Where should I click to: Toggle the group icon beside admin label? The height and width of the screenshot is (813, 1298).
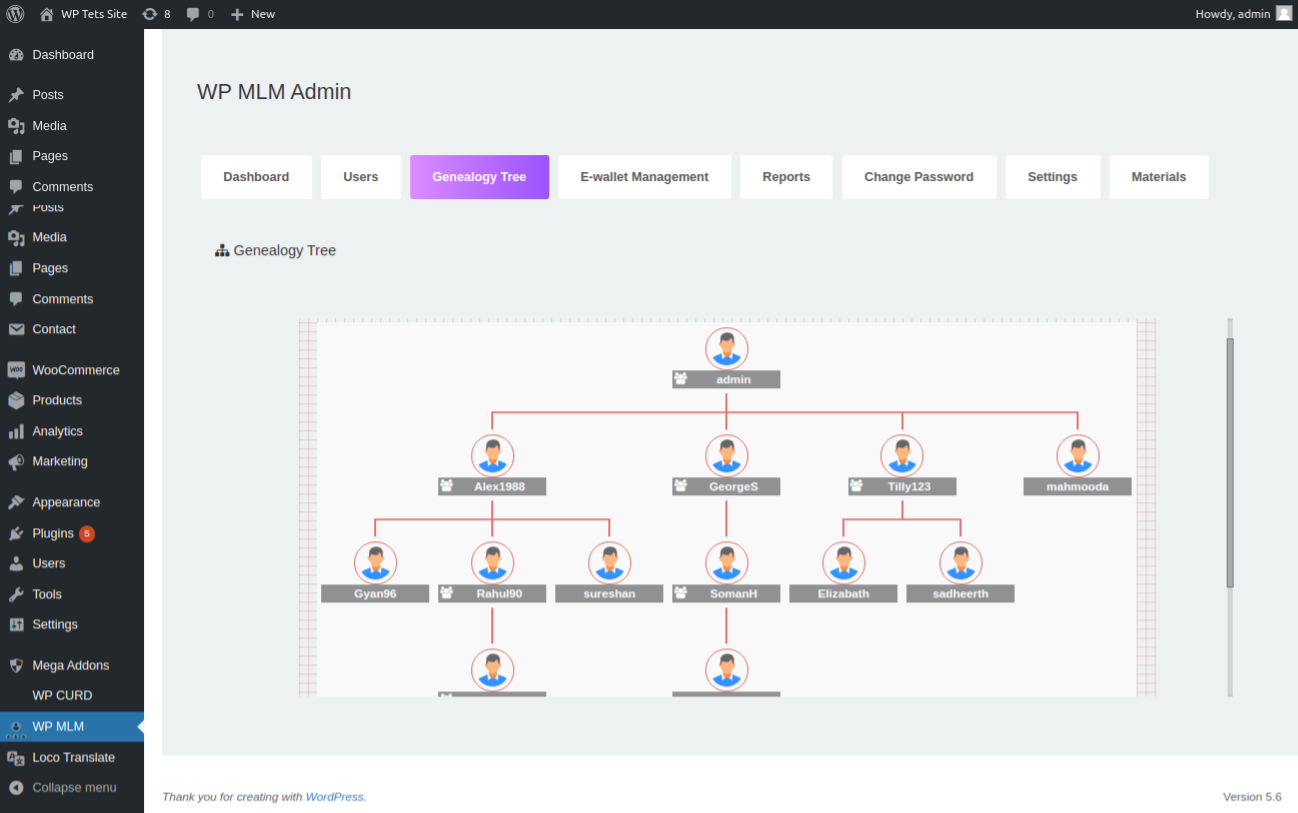(681, 379)
